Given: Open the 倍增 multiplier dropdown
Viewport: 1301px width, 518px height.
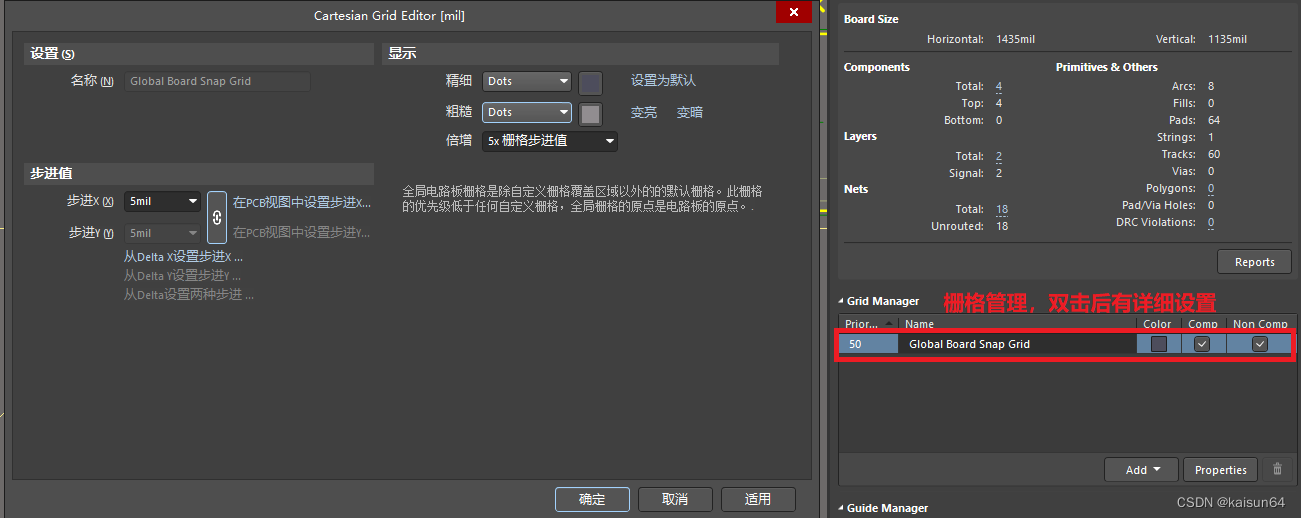Looking at the screenshot, I should pyautogui.click(x=550, y=141).
